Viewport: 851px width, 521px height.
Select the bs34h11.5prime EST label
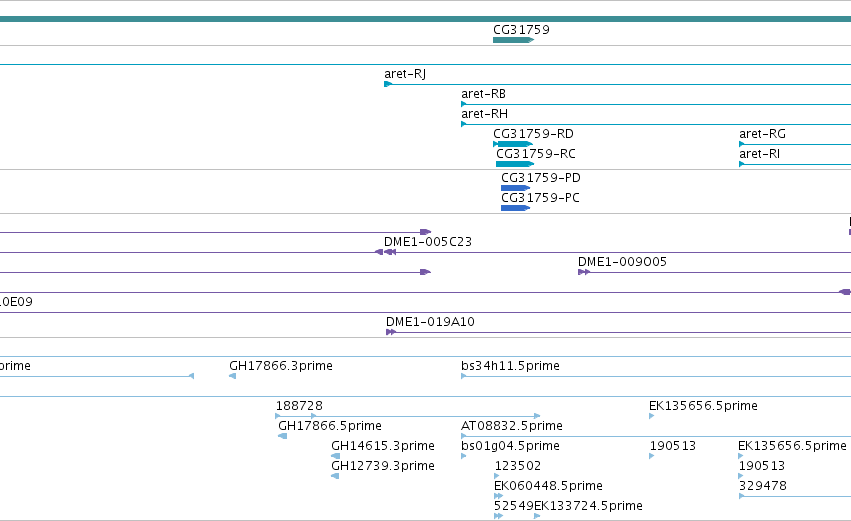[510, 366]
